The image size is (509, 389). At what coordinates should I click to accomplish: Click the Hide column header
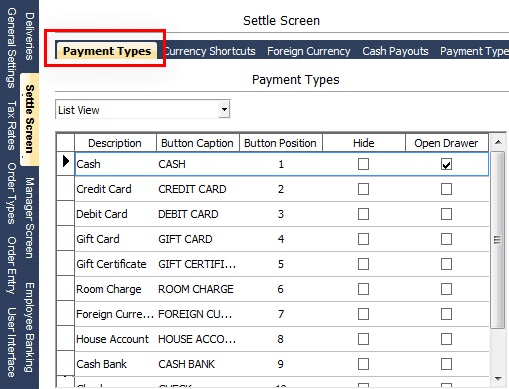tap(364, 143)
